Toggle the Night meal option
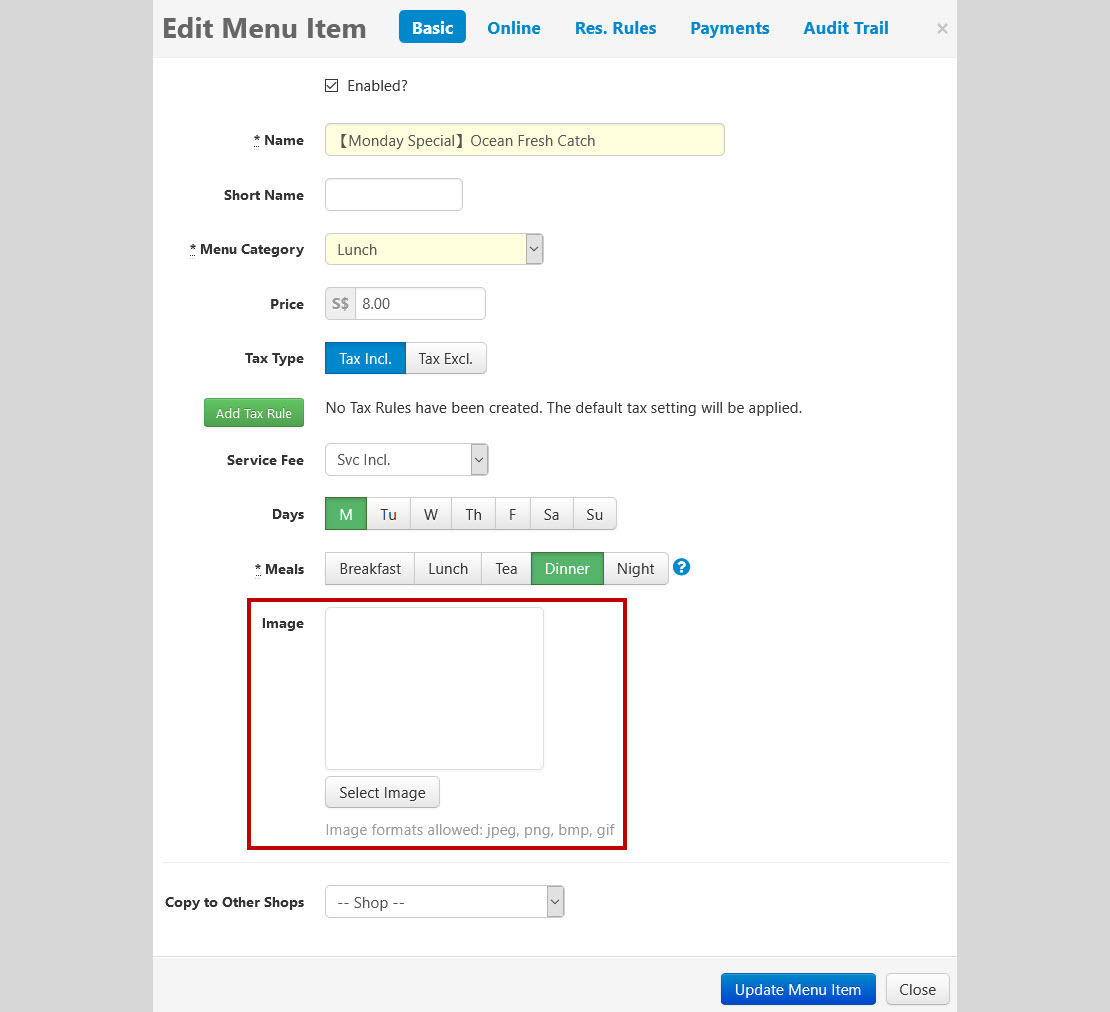 pyautogui.click(x=636, y=568)
